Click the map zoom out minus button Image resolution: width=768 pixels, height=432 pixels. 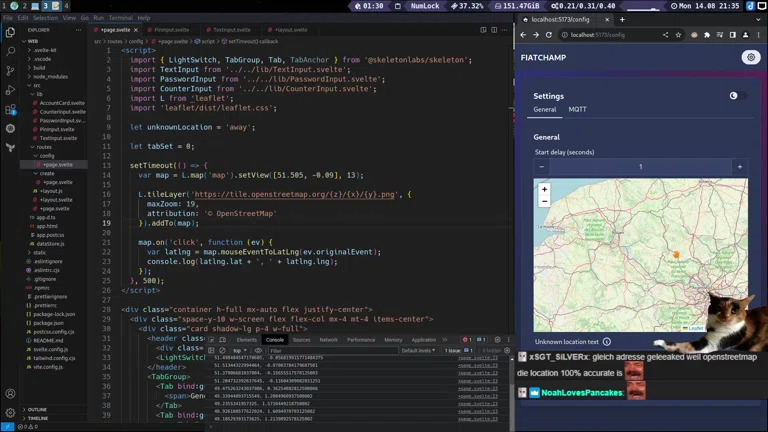[544, 201]
